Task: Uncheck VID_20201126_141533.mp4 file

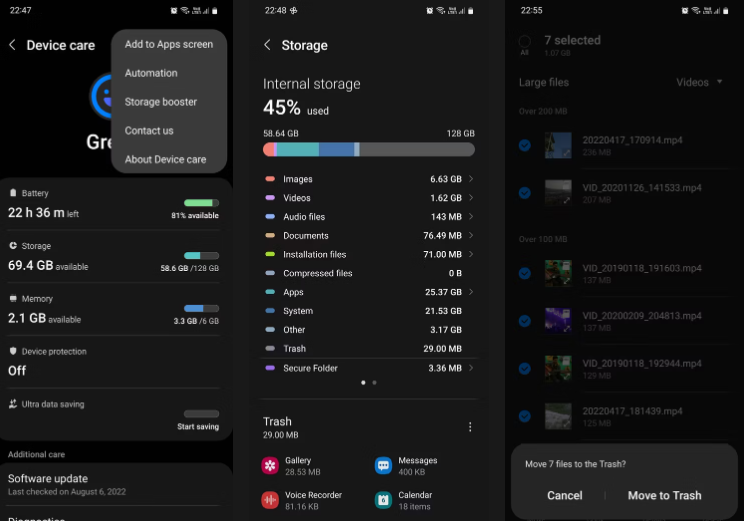Action: coord(524,193)
